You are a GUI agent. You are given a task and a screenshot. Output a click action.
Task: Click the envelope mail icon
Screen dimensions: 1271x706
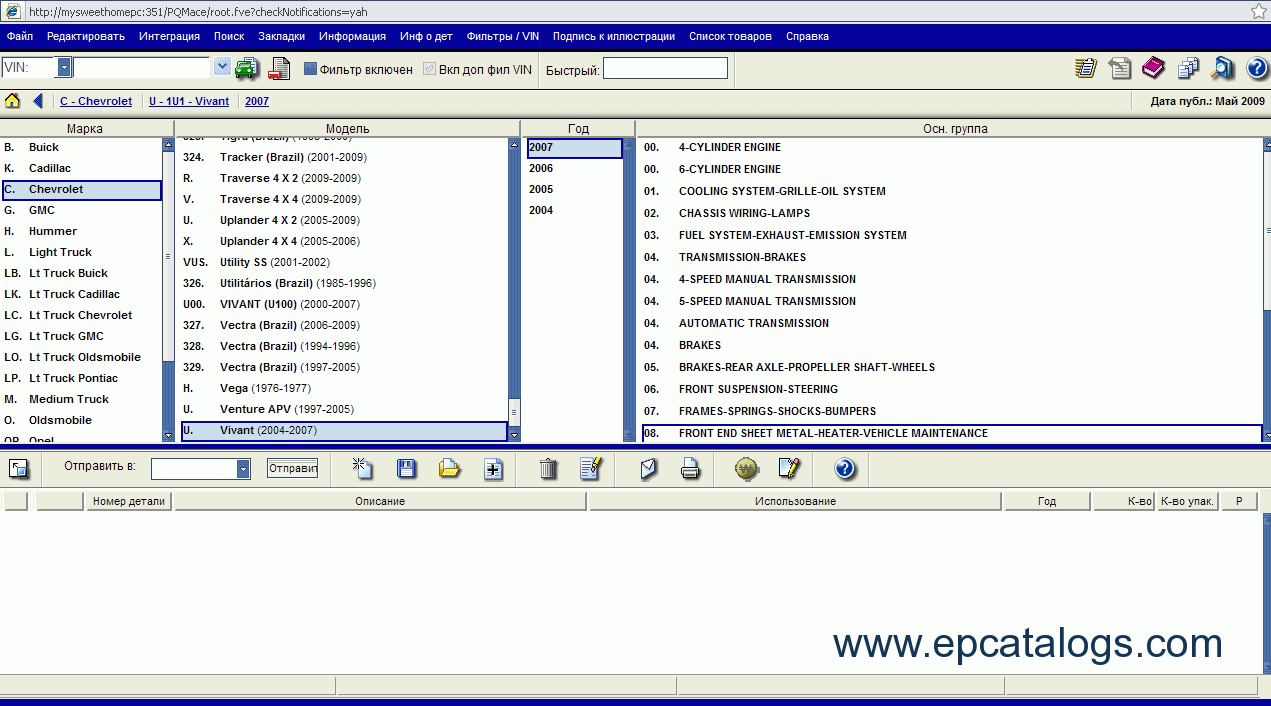point(649,468)
